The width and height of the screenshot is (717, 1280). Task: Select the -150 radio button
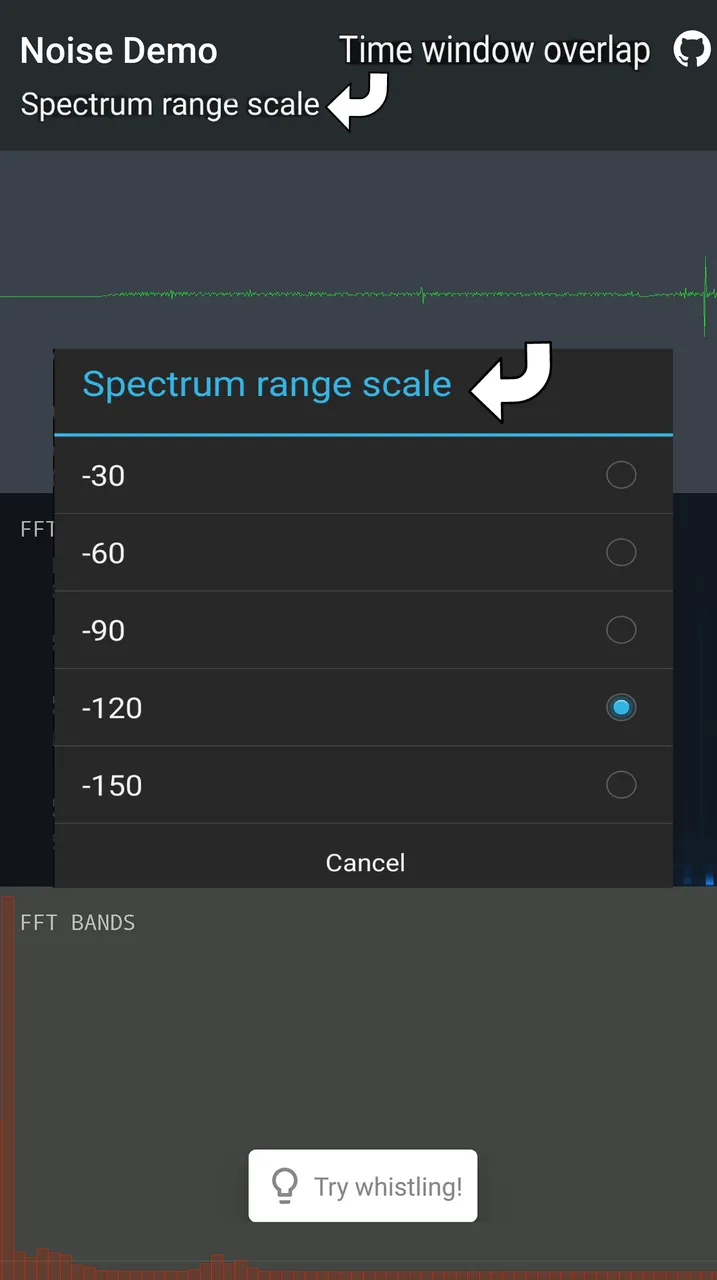[x=621, y=785]
